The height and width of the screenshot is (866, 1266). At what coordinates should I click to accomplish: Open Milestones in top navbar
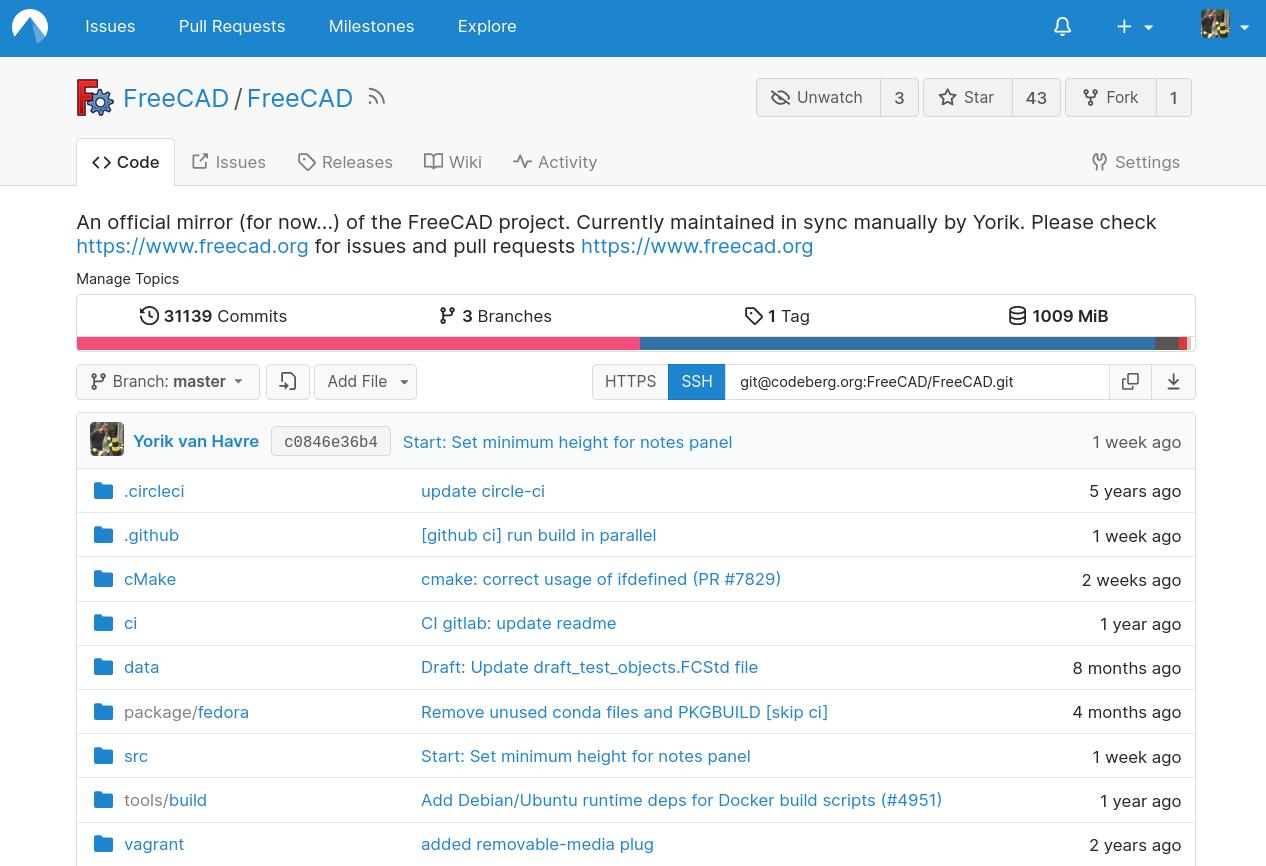click(371, 27)
